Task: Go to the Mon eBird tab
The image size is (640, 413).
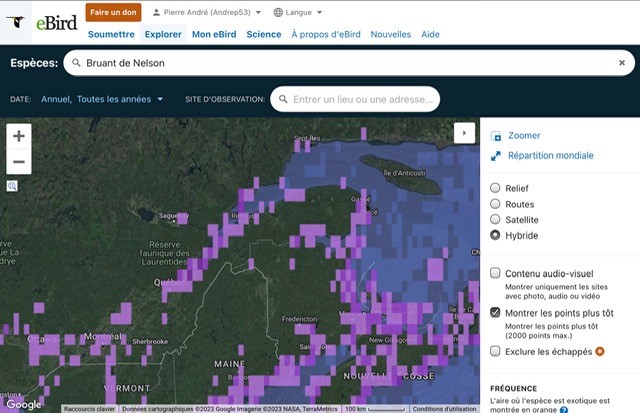Action: pos(214,34)
